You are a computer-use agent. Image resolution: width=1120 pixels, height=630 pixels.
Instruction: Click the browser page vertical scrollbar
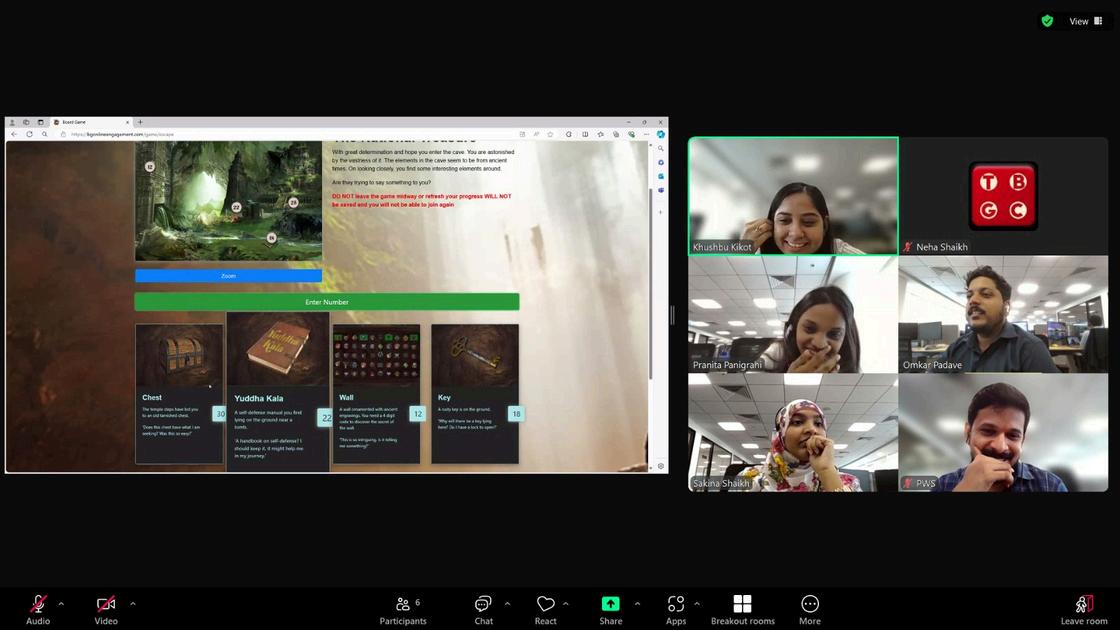[651, 284]
